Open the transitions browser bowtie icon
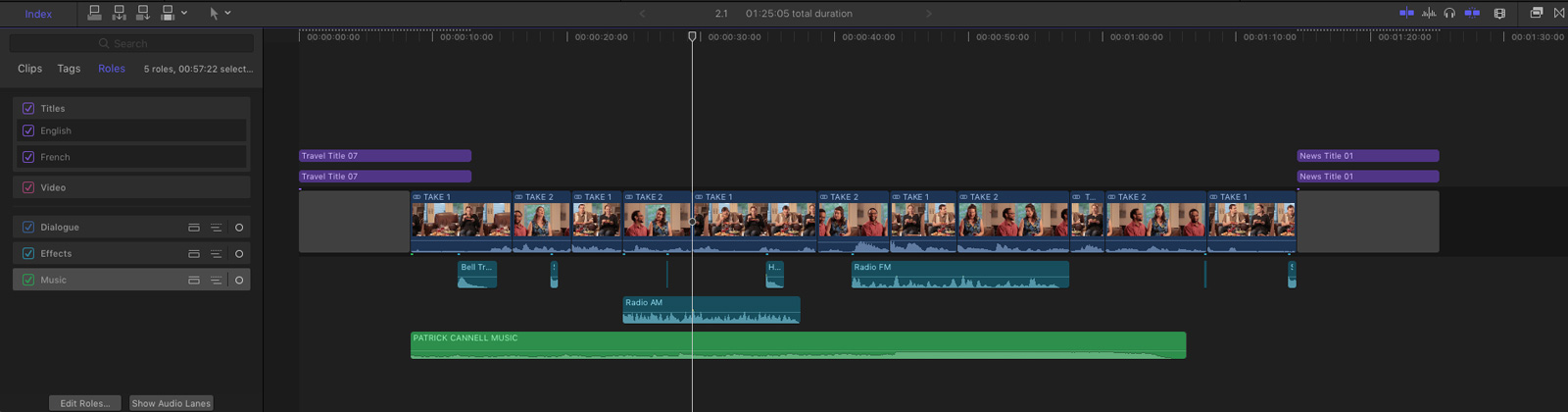 (x=1559, y=13)
